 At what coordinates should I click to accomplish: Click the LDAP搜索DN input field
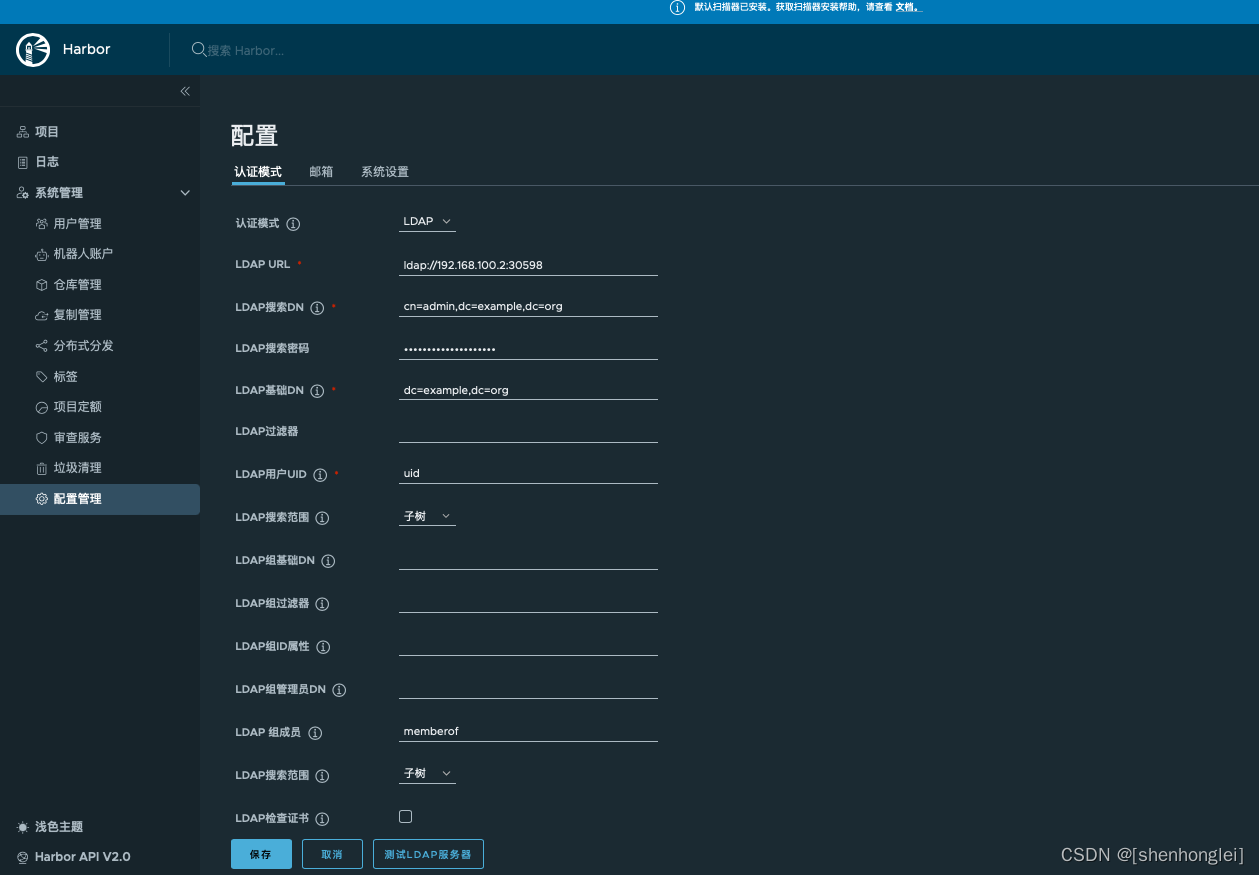528,306
